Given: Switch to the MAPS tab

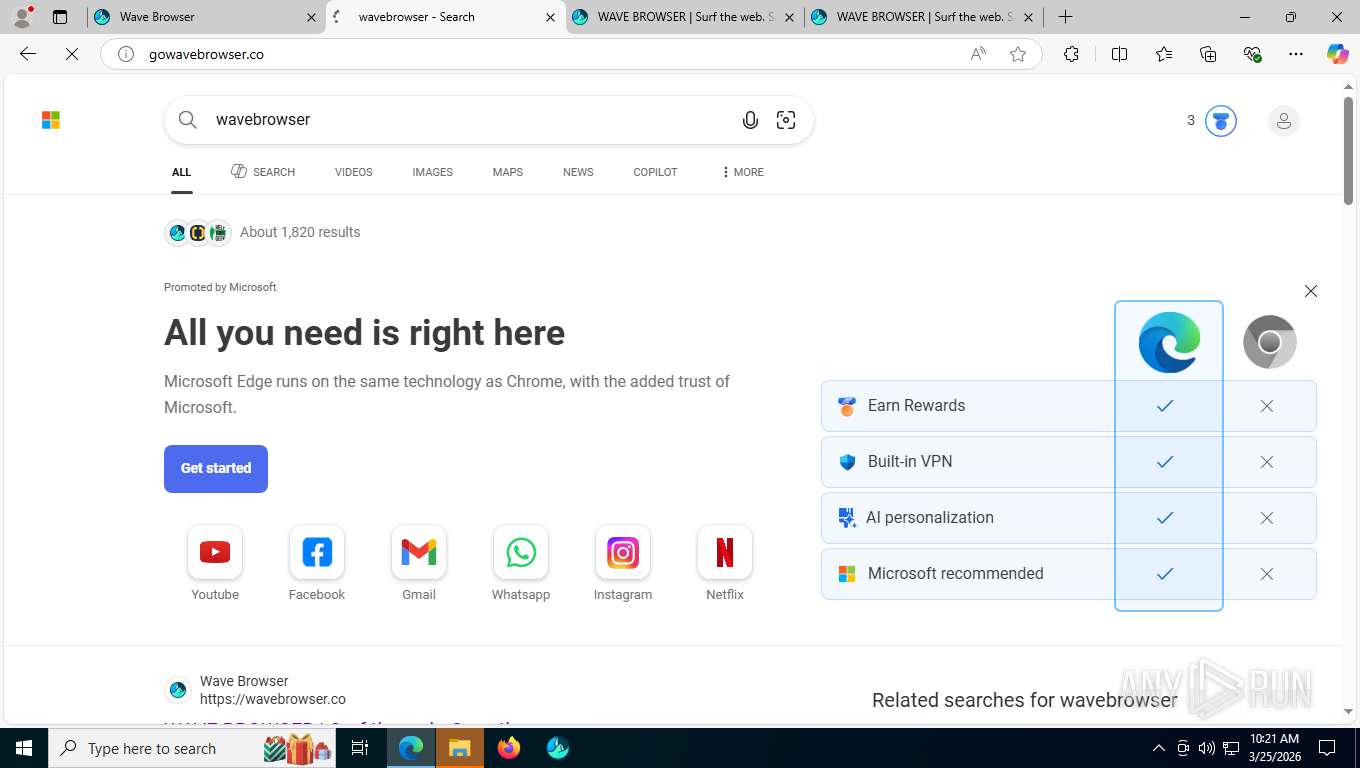Looking at the screenshot, I should point(508,172).
